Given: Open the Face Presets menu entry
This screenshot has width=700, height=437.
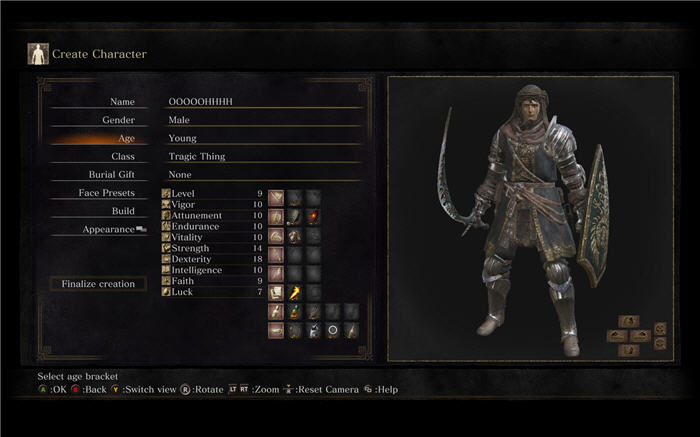Looking at the screenshot, I should 99,193.
